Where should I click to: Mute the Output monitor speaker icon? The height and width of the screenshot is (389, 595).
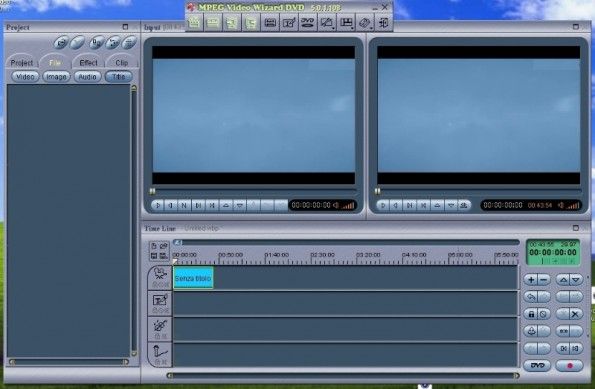pyautogui.click(x=561, y=205)
